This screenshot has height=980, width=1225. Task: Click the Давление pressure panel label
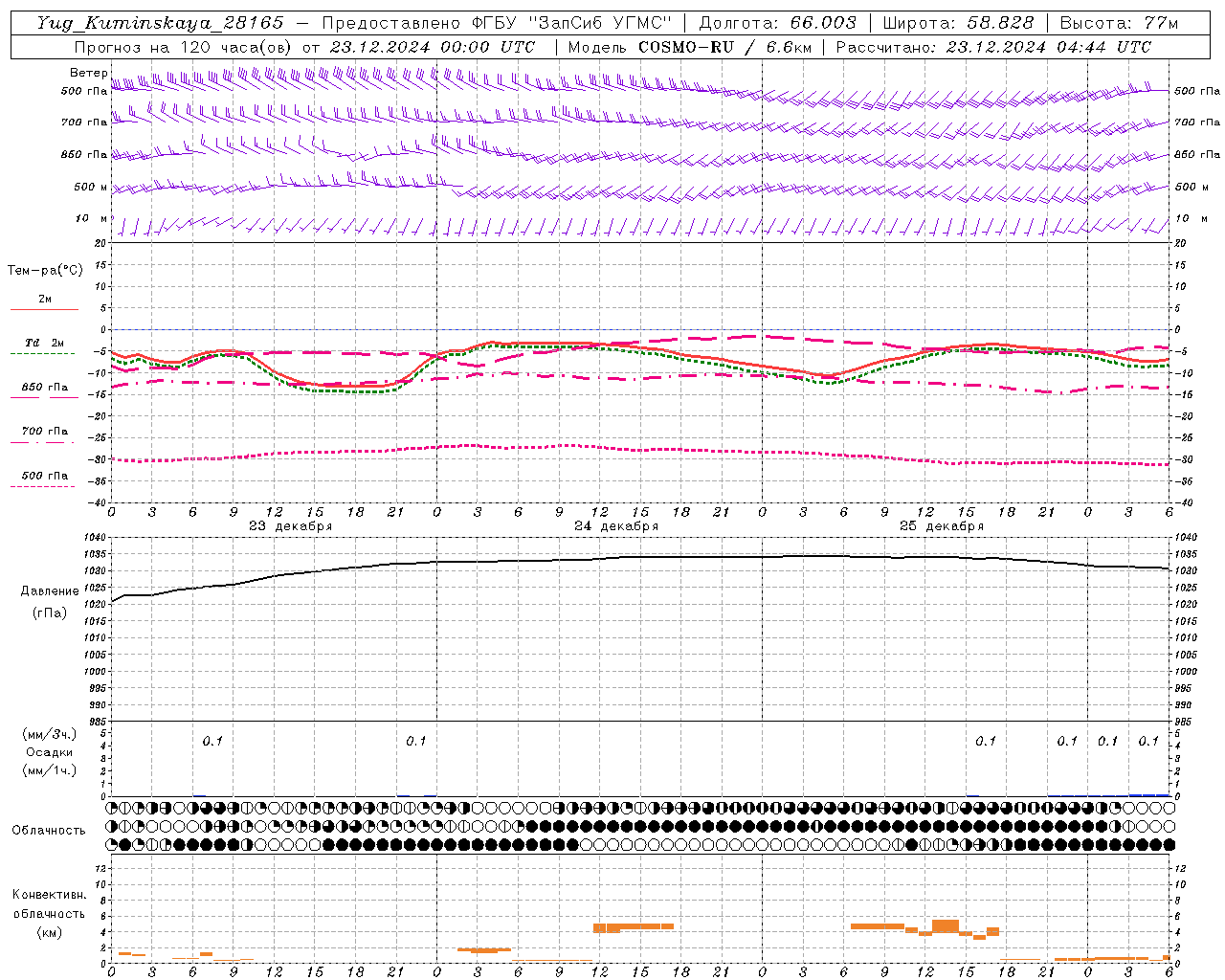click(50, 590)
